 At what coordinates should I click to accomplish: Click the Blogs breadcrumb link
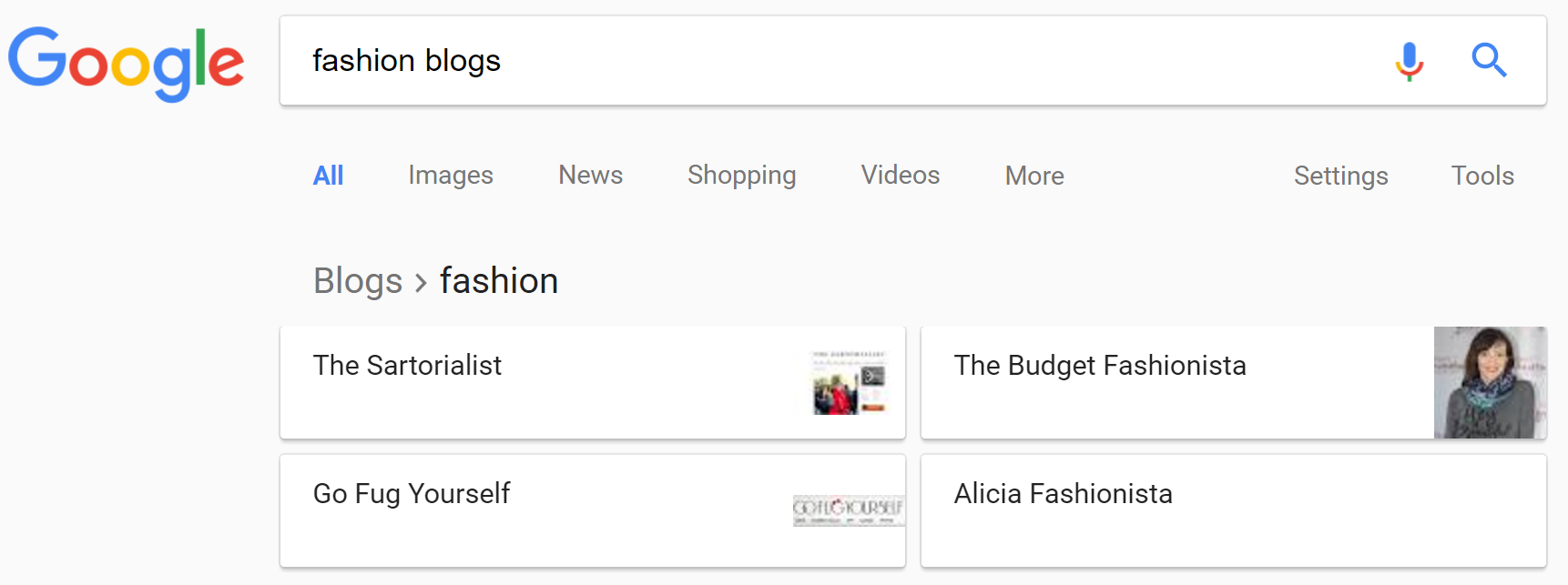pos(358,281)
